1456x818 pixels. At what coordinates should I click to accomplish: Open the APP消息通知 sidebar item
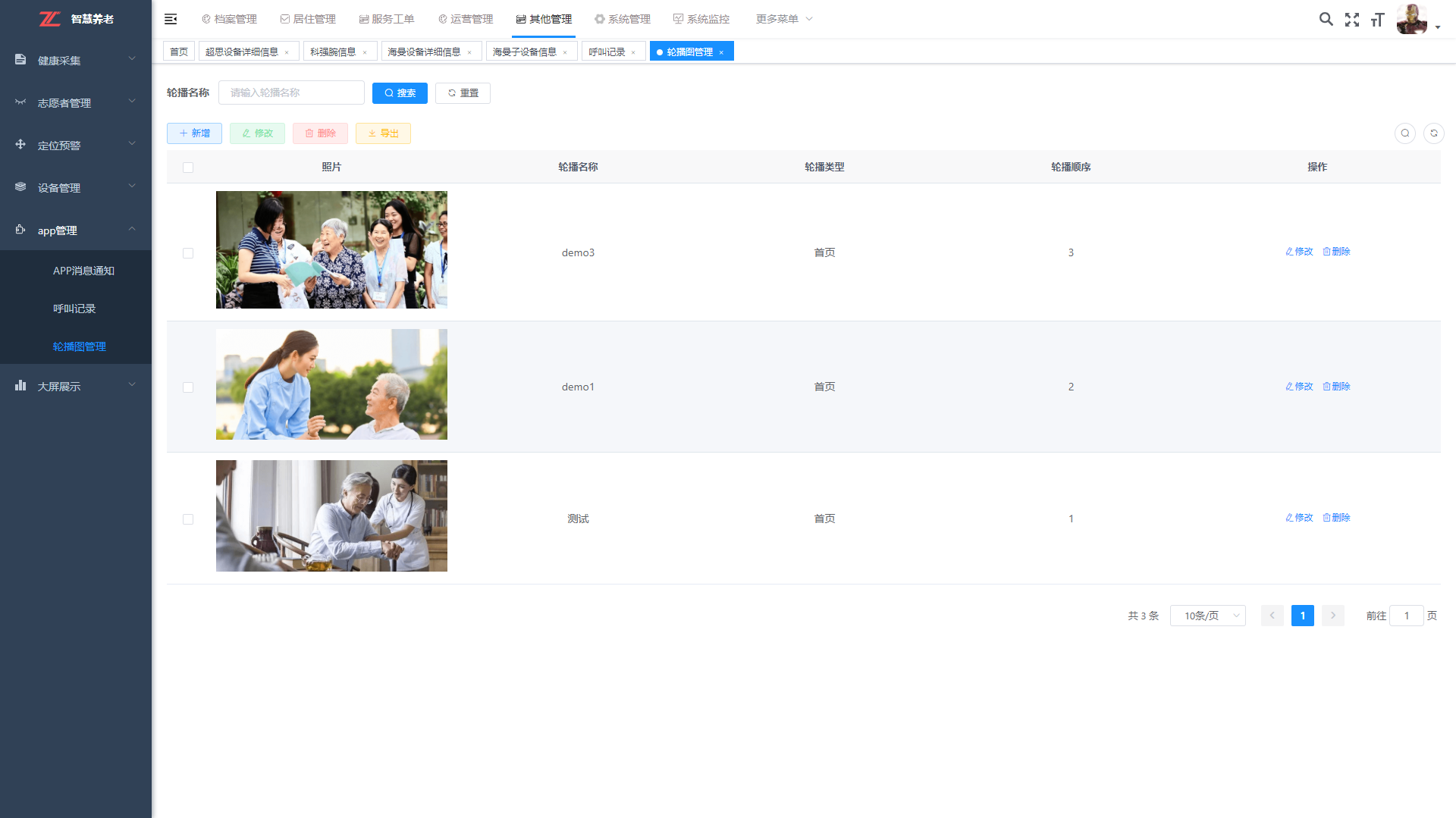click(83, 271)
